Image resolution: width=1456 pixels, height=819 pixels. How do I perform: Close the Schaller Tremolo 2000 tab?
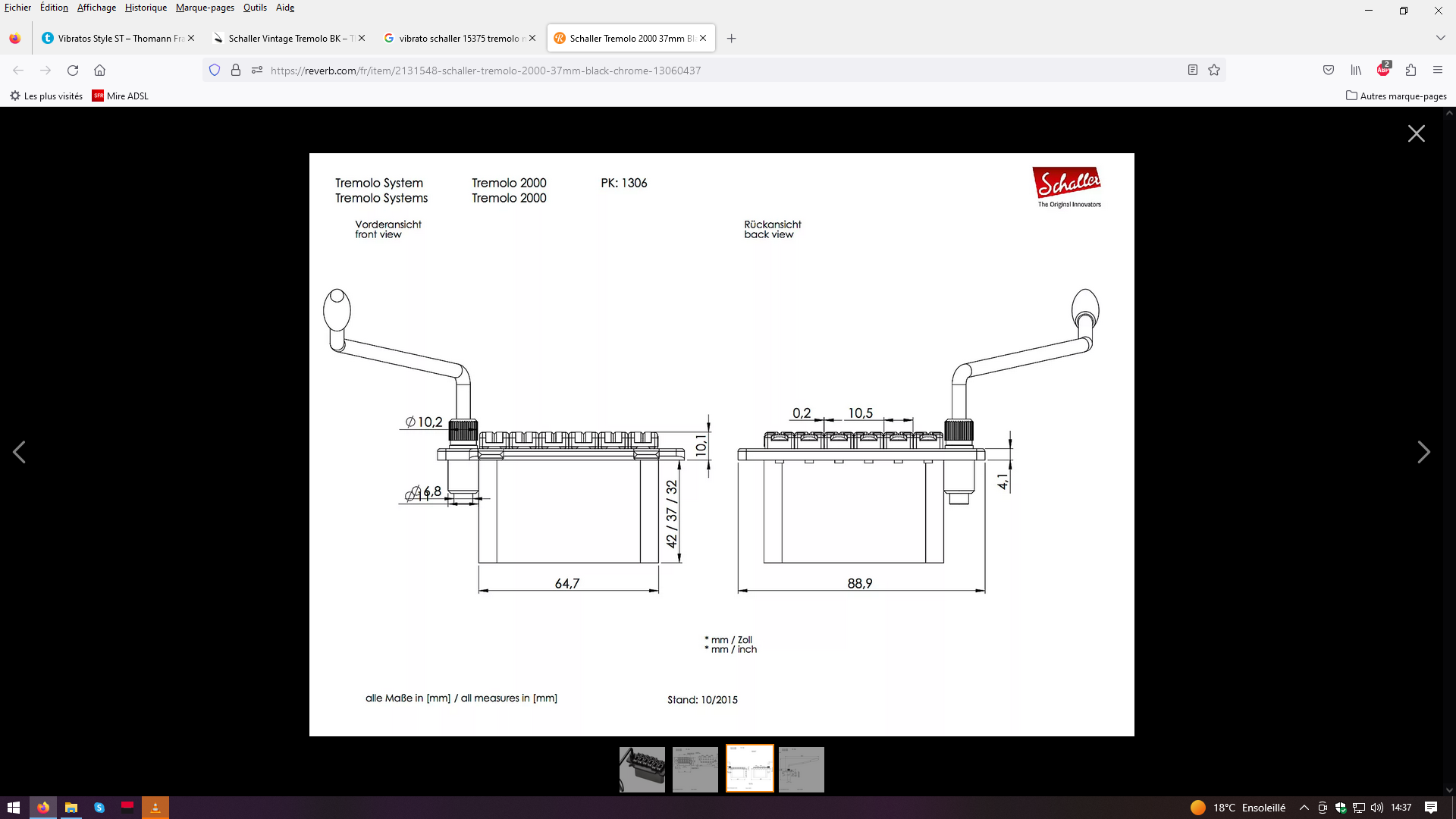pos(703,38)
